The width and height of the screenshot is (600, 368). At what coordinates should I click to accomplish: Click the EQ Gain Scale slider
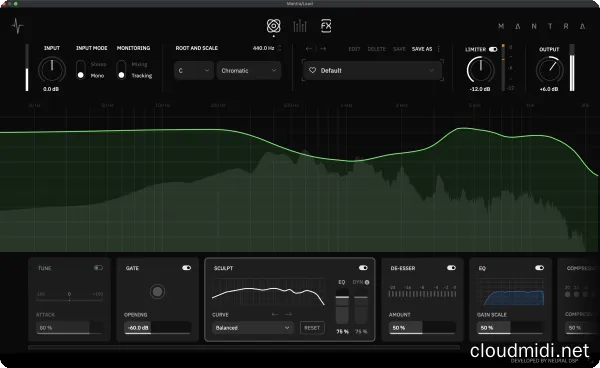click(x=510, y=328)
